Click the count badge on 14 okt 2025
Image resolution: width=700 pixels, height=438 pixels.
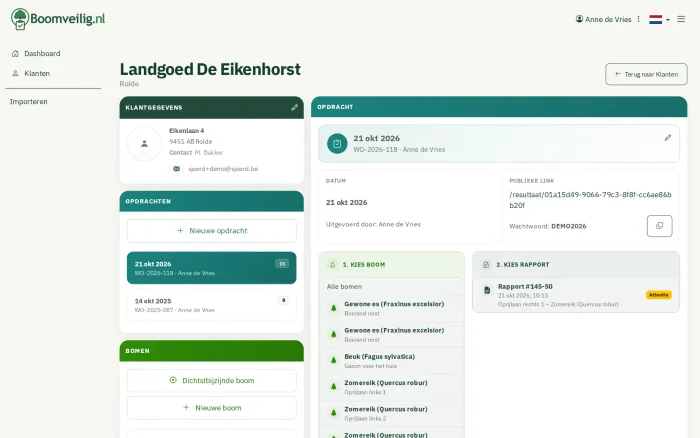[x=283, y=300]
